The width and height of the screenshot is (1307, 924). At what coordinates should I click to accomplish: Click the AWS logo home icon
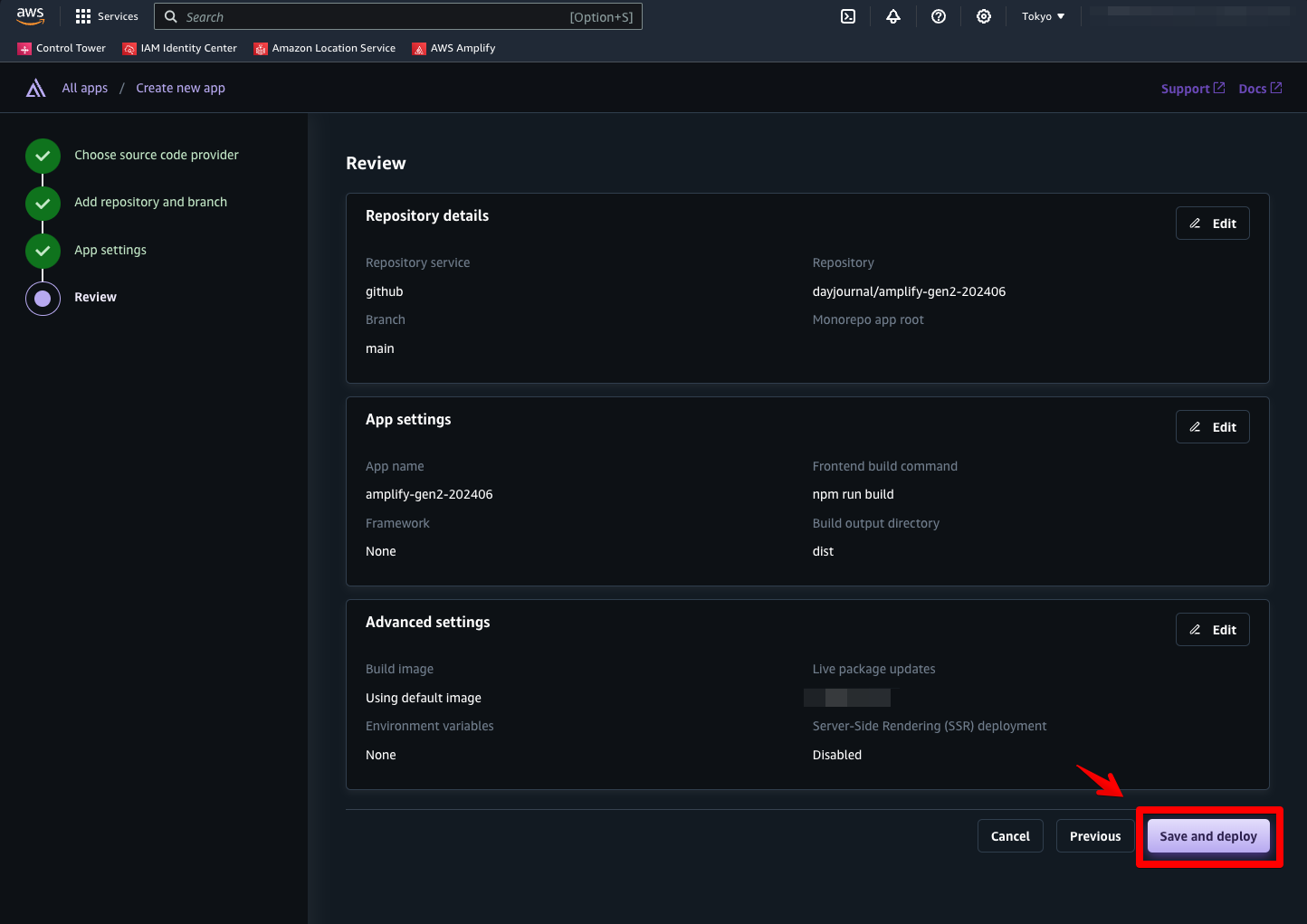click(x=30, y=16)
